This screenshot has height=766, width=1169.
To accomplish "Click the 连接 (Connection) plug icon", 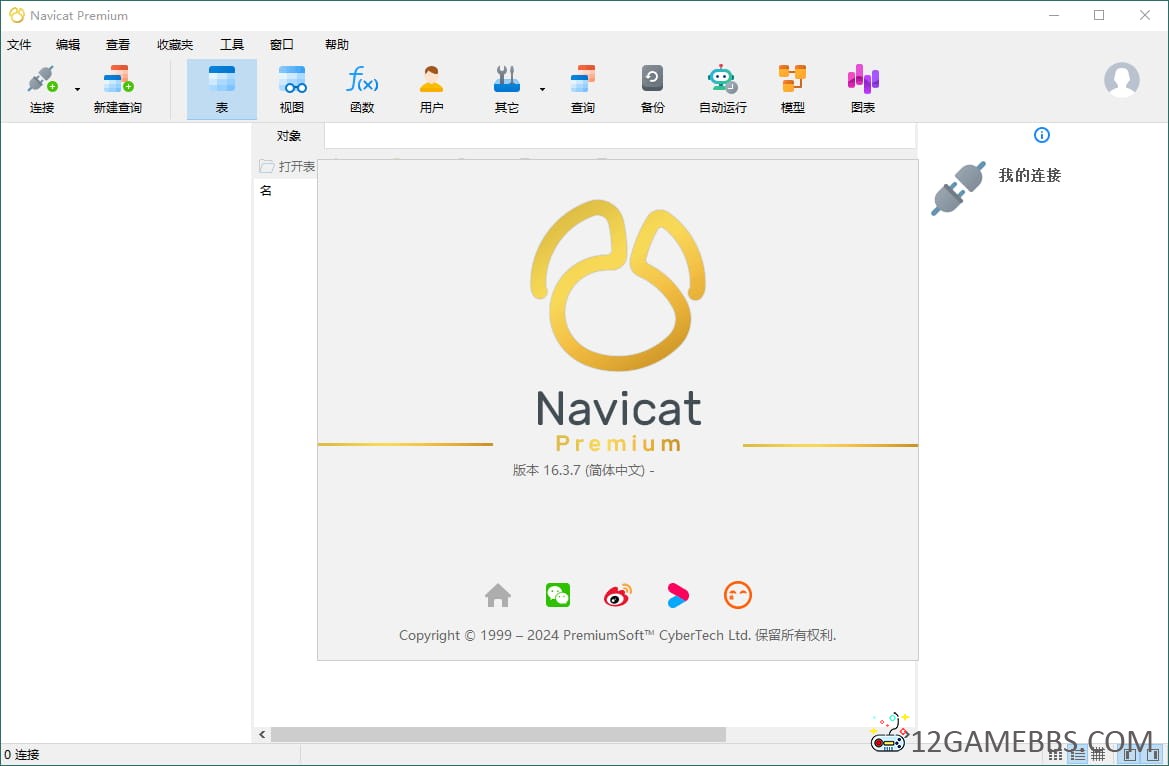I will coord(42,79).
